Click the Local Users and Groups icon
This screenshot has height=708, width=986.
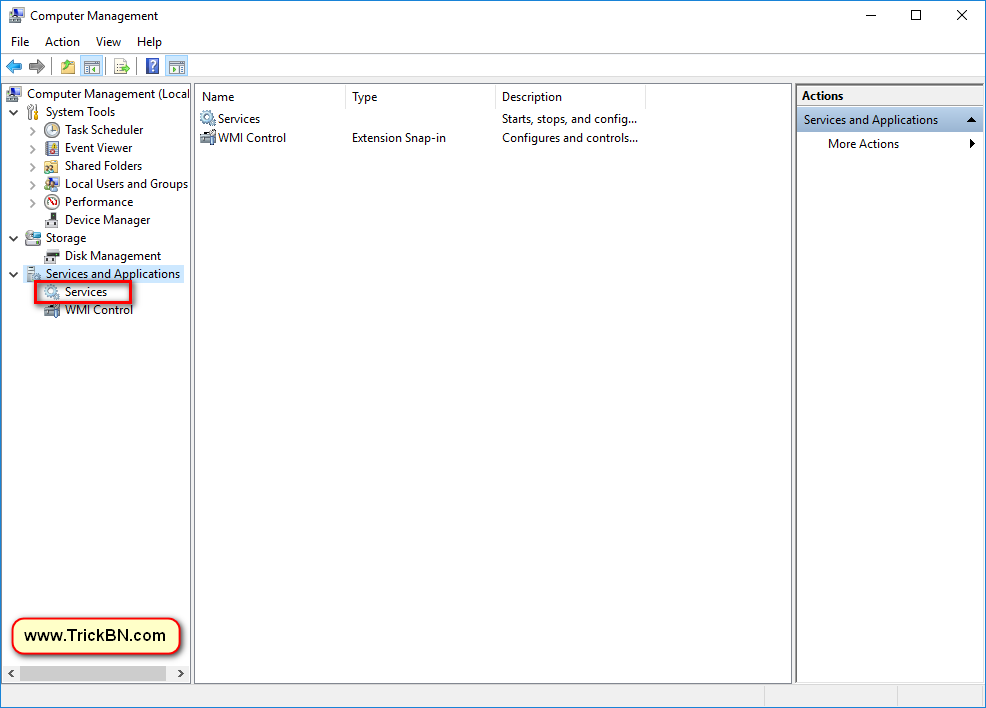(52, 184)
